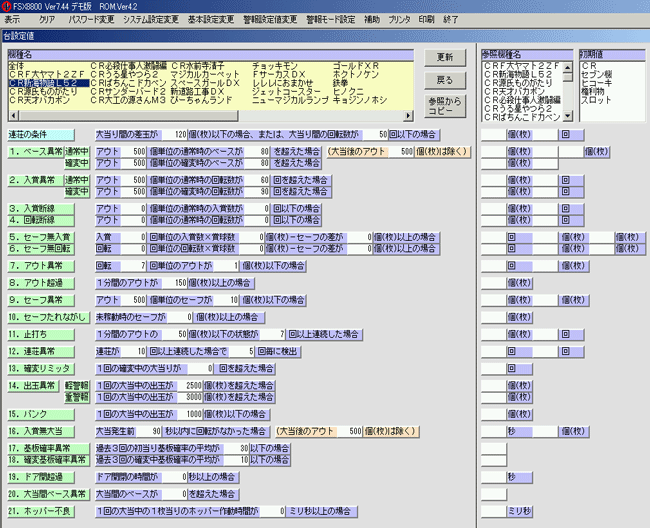The width and height of the screenshot is (650, 528).
Task: Click the 止打ち アウト field showing 50
Action: tap(175, 334)
